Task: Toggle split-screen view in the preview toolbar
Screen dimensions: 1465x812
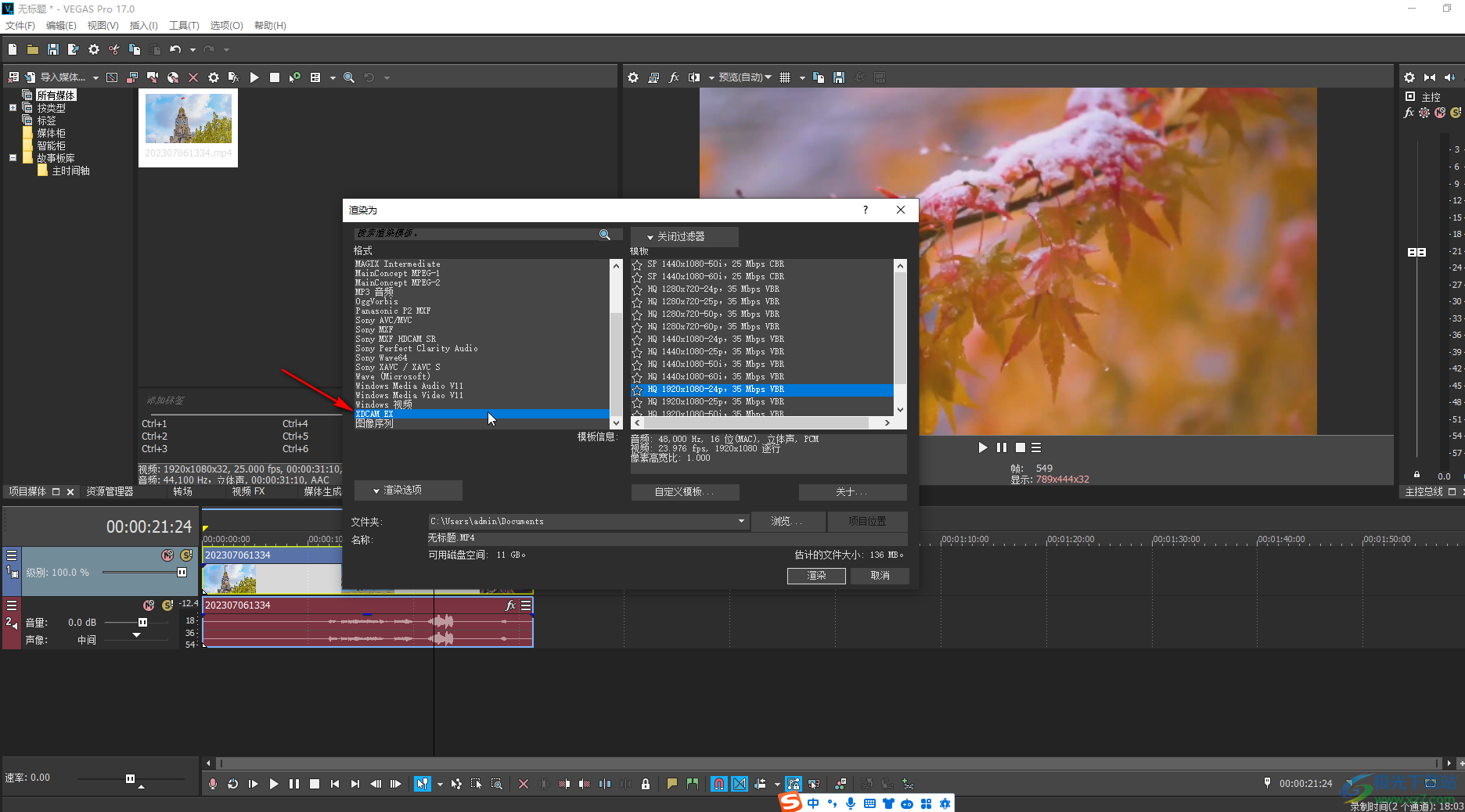Action: coord(694,77)
